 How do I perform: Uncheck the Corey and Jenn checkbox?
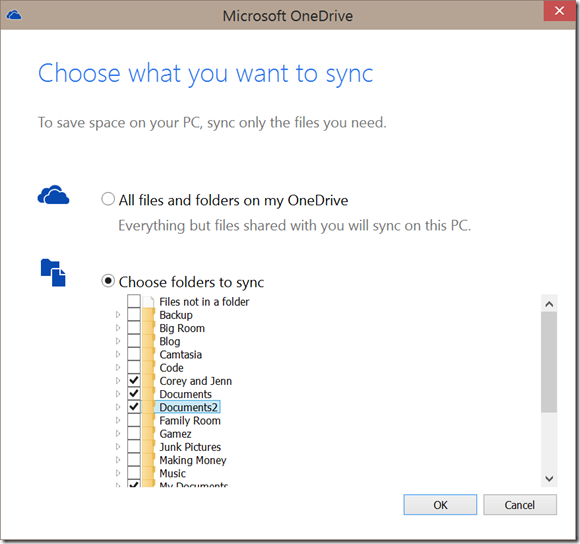134,380
